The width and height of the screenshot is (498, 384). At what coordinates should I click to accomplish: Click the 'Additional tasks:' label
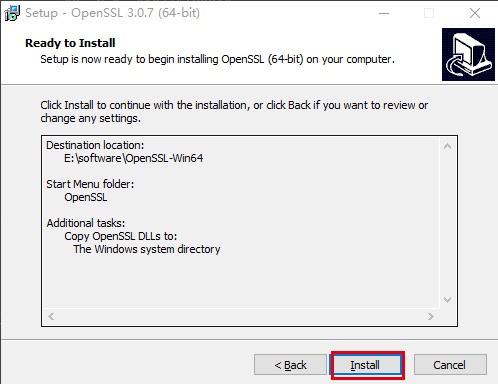point(86,223)
